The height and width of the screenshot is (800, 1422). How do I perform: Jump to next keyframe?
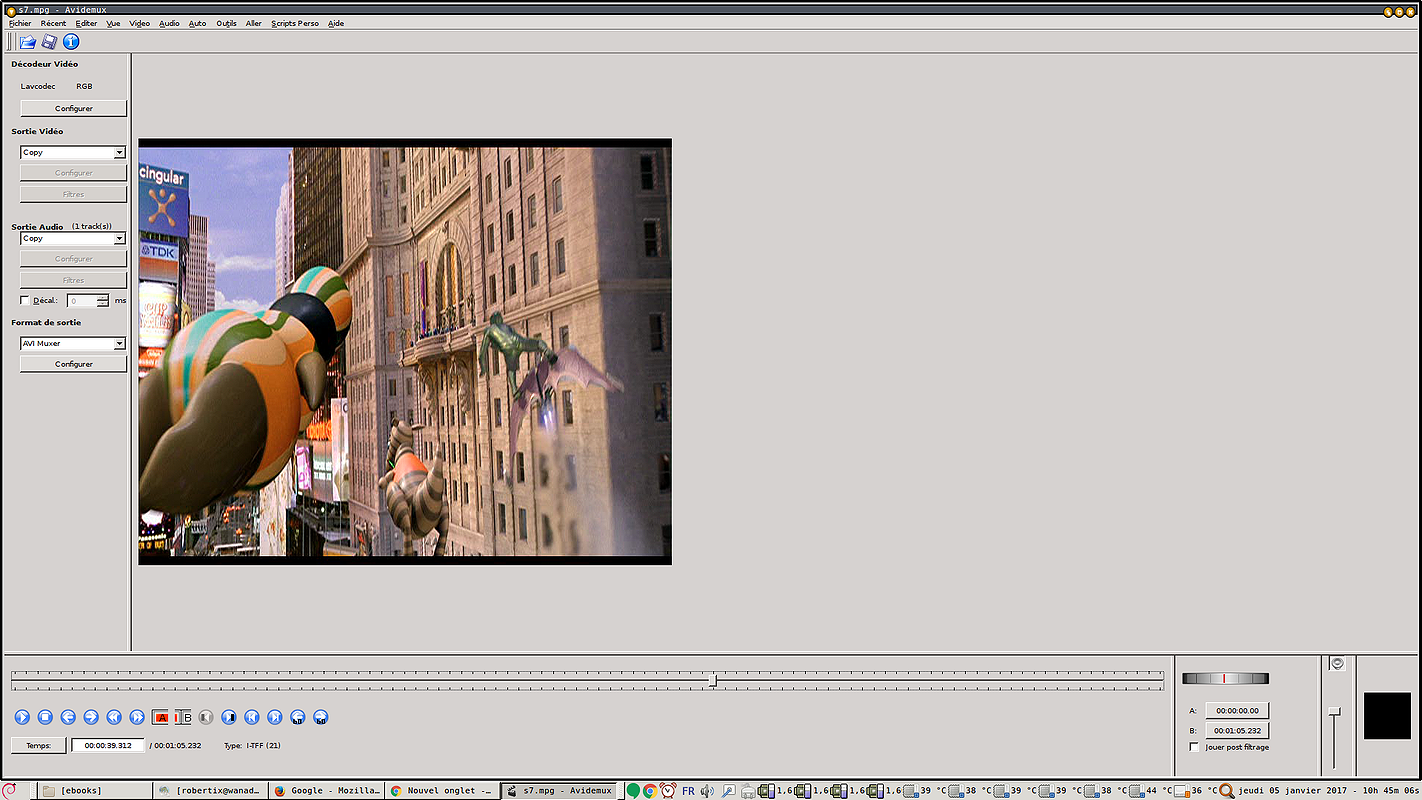pos(137,717)
